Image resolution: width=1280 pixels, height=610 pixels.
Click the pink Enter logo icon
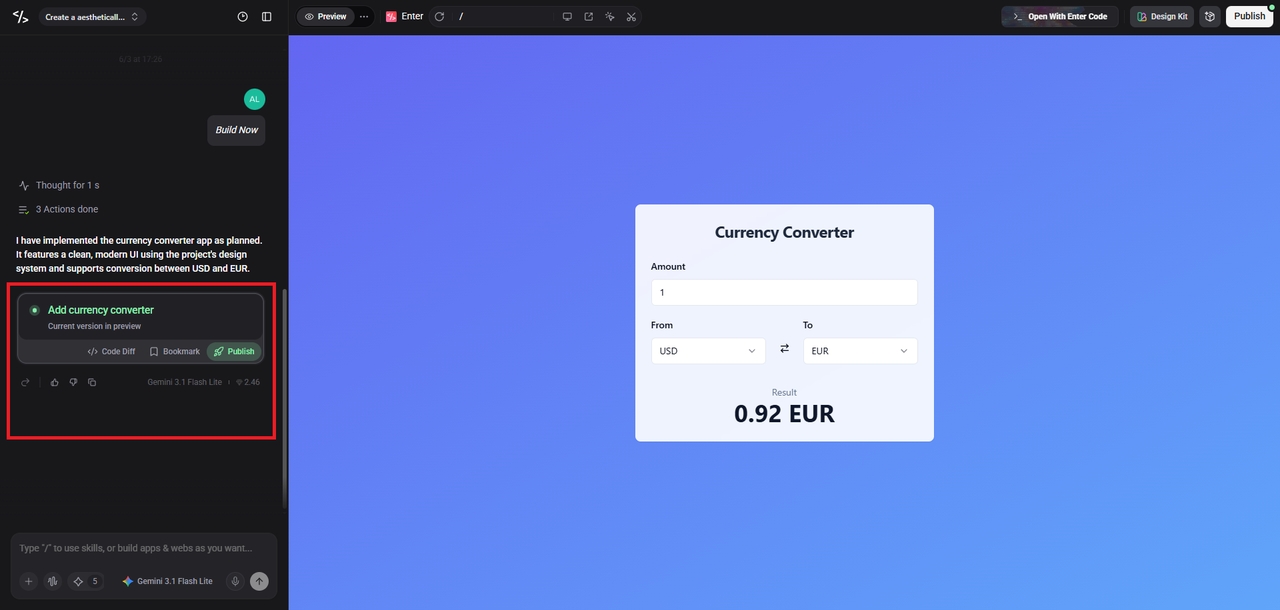click(x=391, y=17)
